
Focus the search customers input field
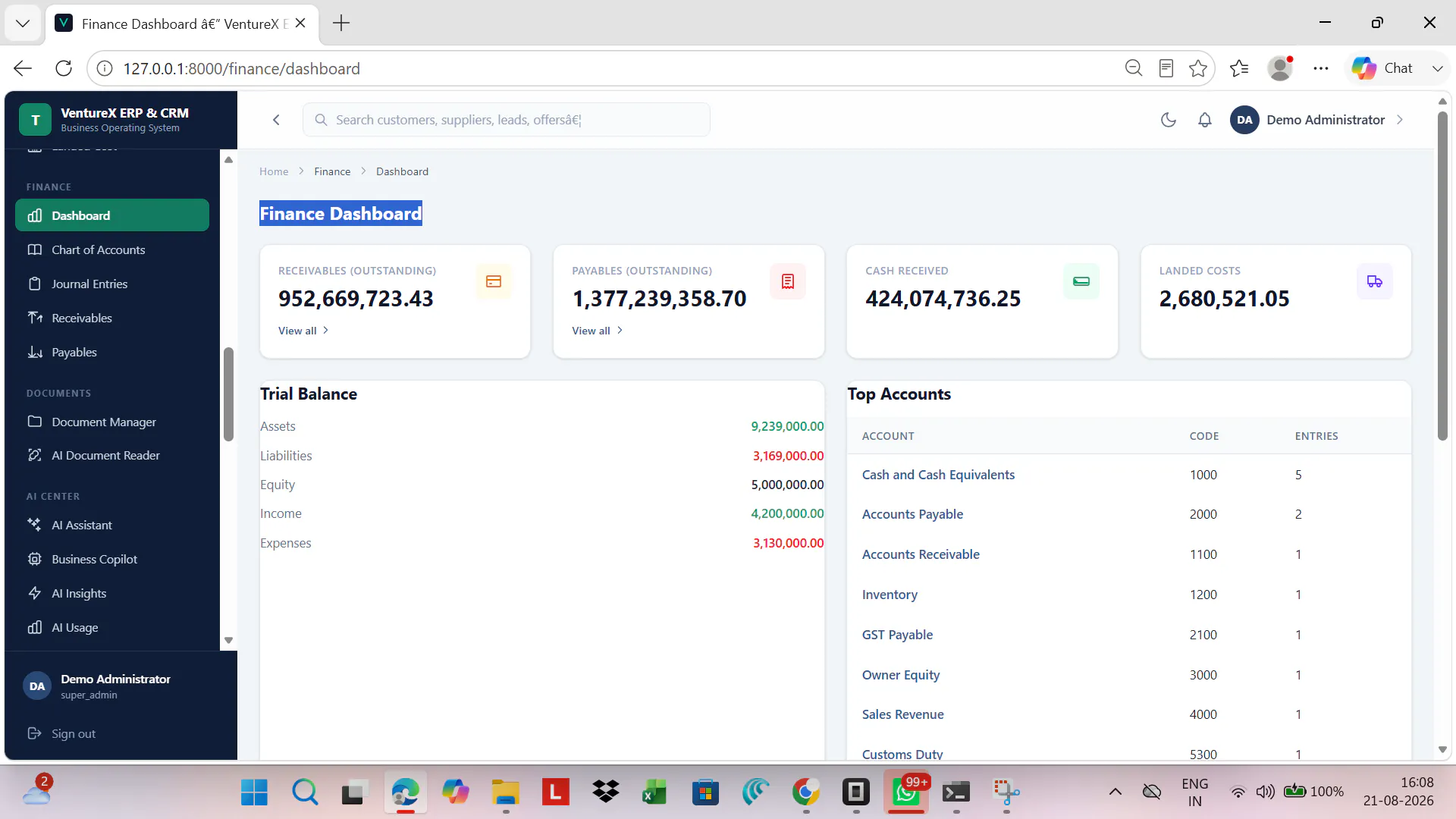coord(507,120)
